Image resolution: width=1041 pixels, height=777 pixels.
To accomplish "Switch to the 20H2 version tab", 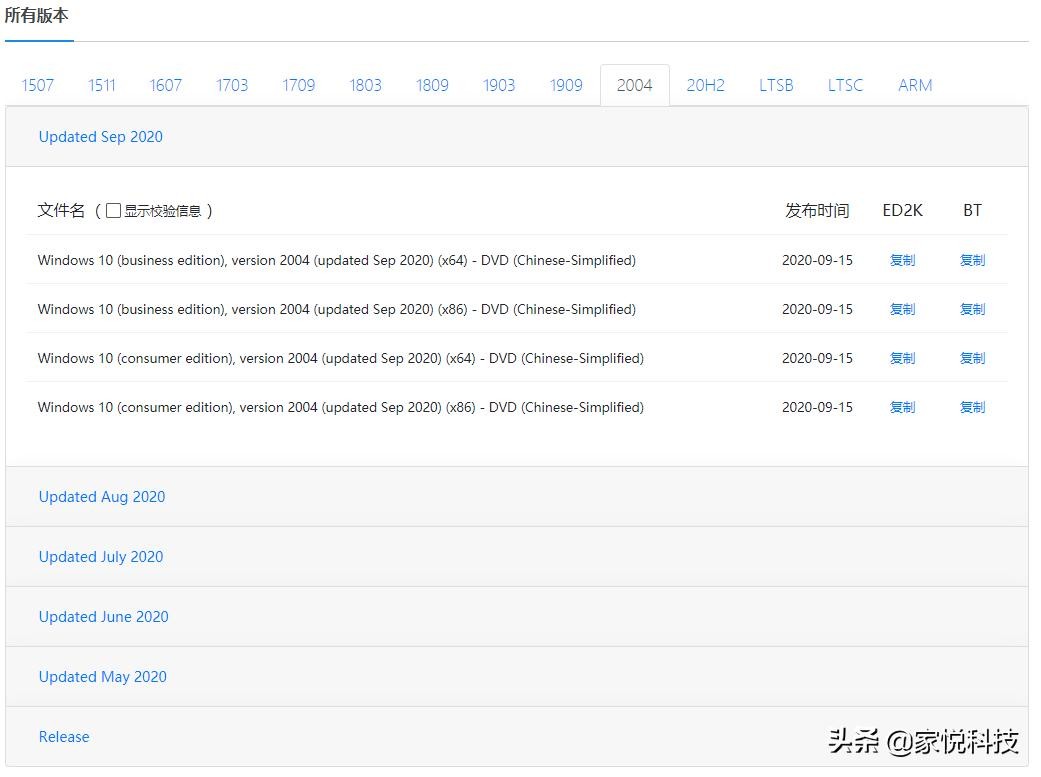I will point(705,85).
